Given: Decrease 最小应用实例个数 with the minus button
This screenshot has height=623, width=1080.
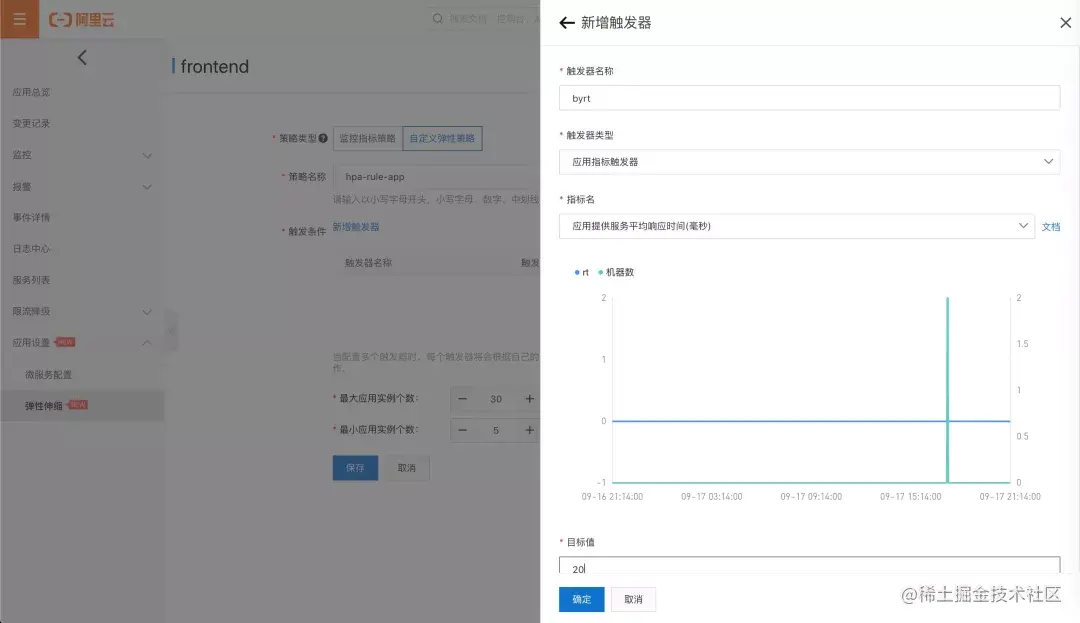Looking at the screenshot, I should pos(462,430).
